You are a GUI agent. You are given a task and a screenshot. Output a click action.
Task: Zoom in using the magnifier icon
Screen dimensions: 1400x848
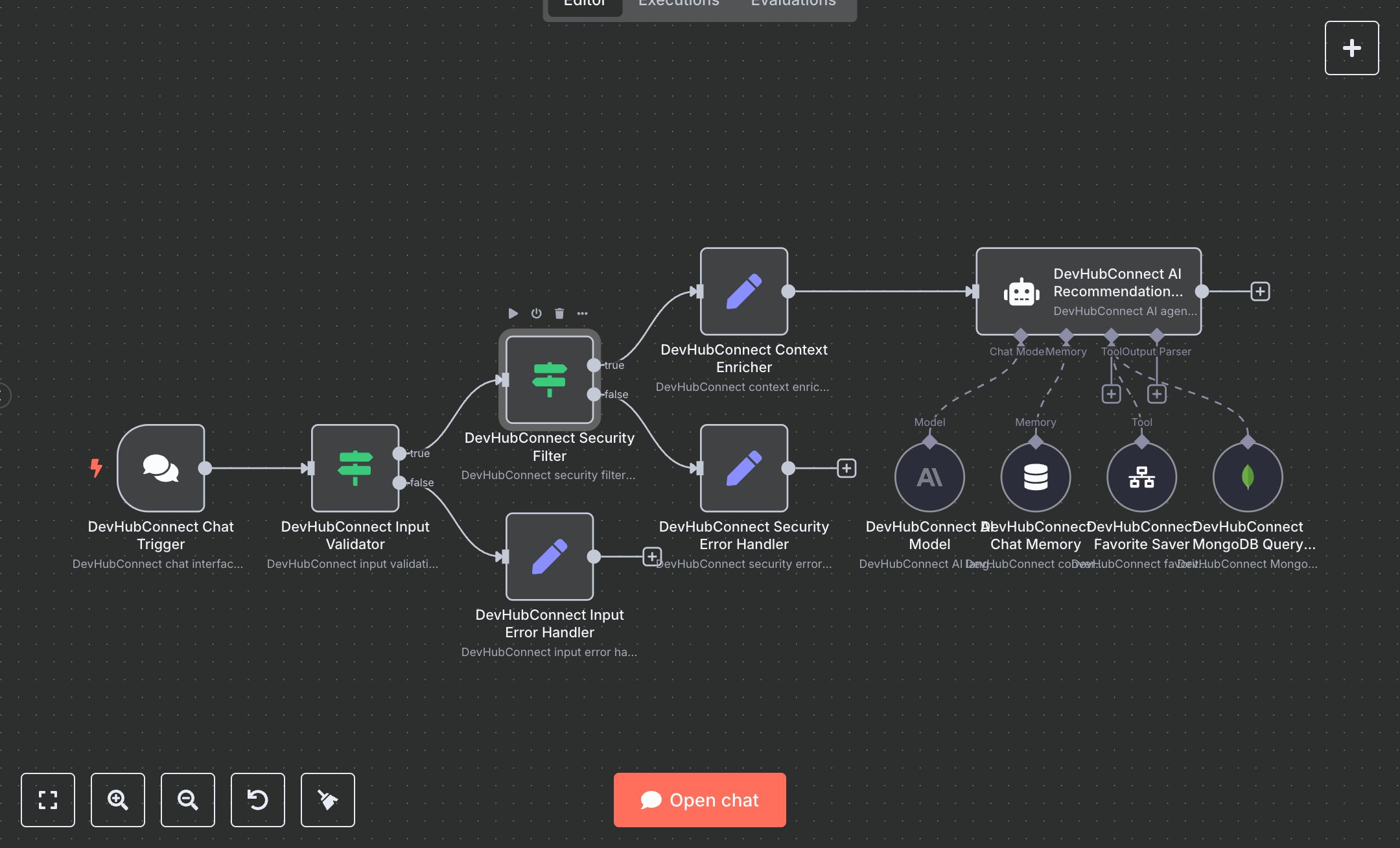pyautogui.click(x=118, y=800)
